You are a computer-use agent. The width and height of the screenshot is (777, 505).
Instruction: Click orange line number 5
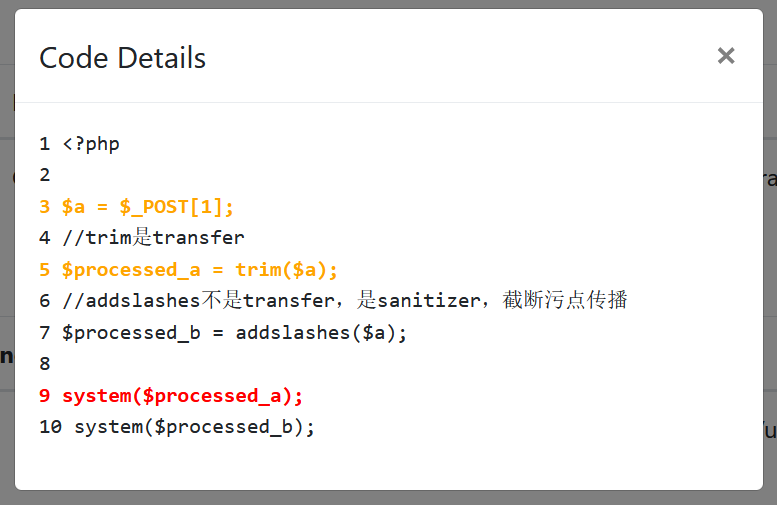[x=44, y=270]
